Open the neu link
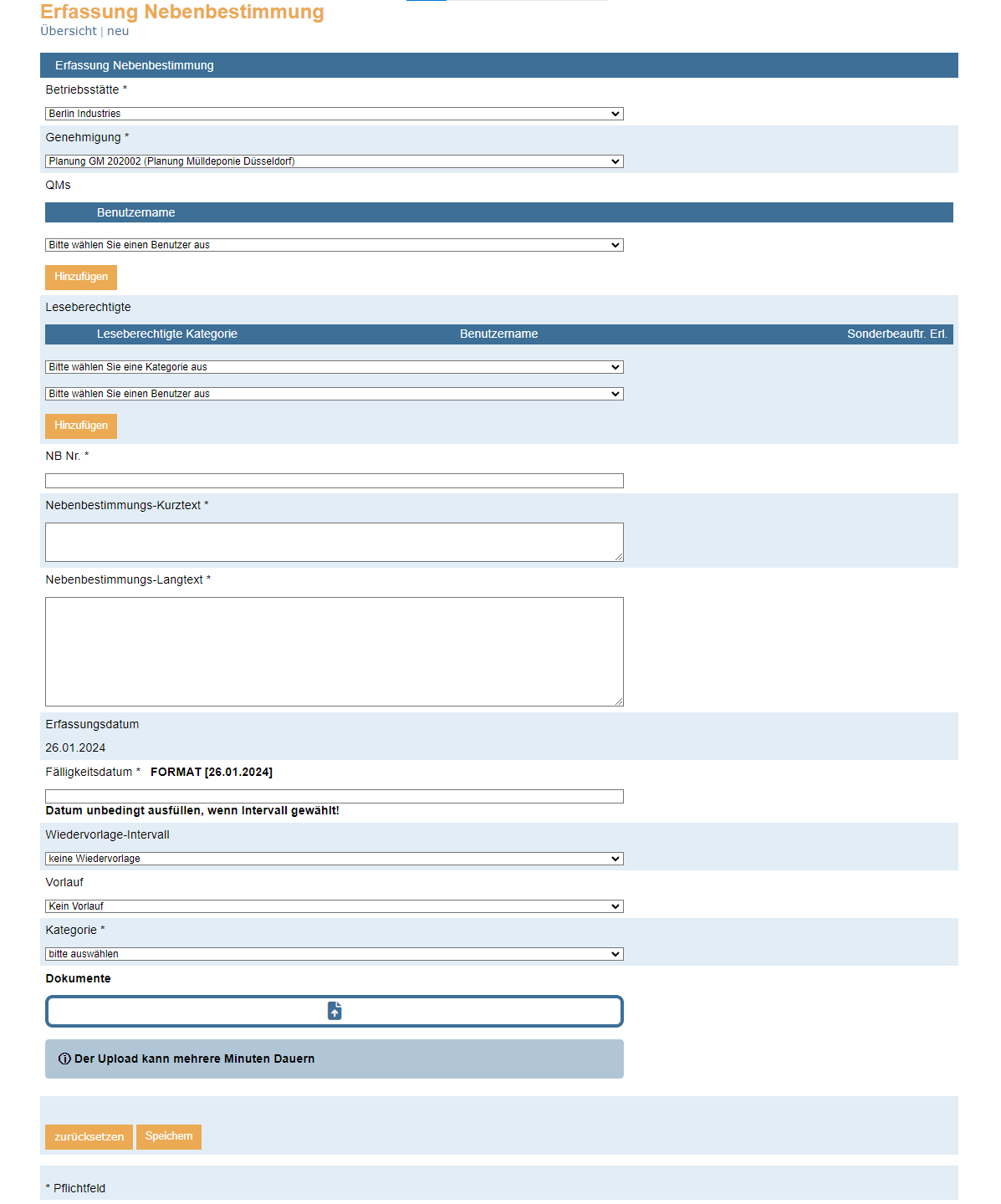Viewport: 1001px width, 1204px height. [x=118, y=31]
